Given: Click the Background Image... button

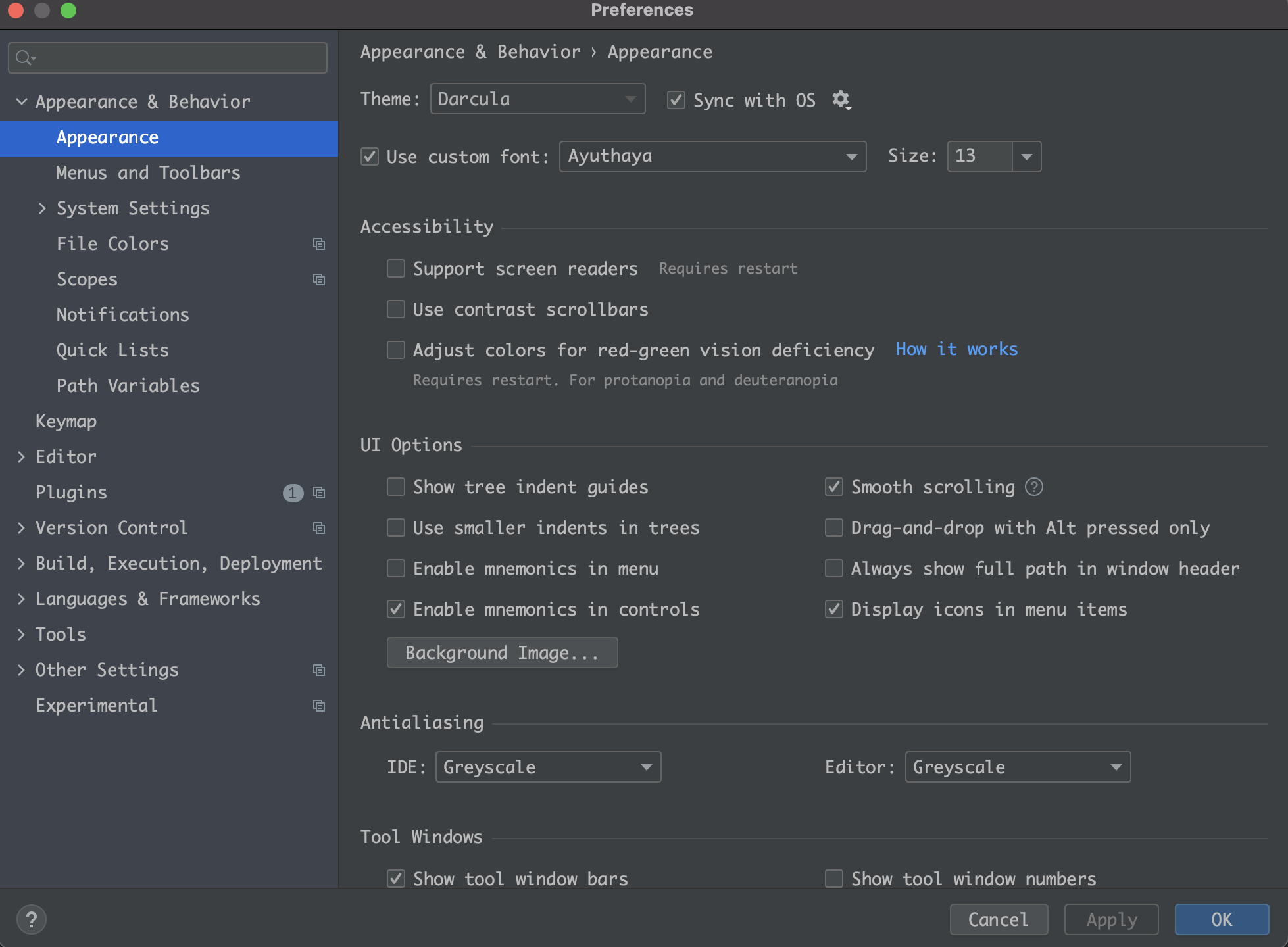Looking at the screenshot, I should click(x=502, y=652).
